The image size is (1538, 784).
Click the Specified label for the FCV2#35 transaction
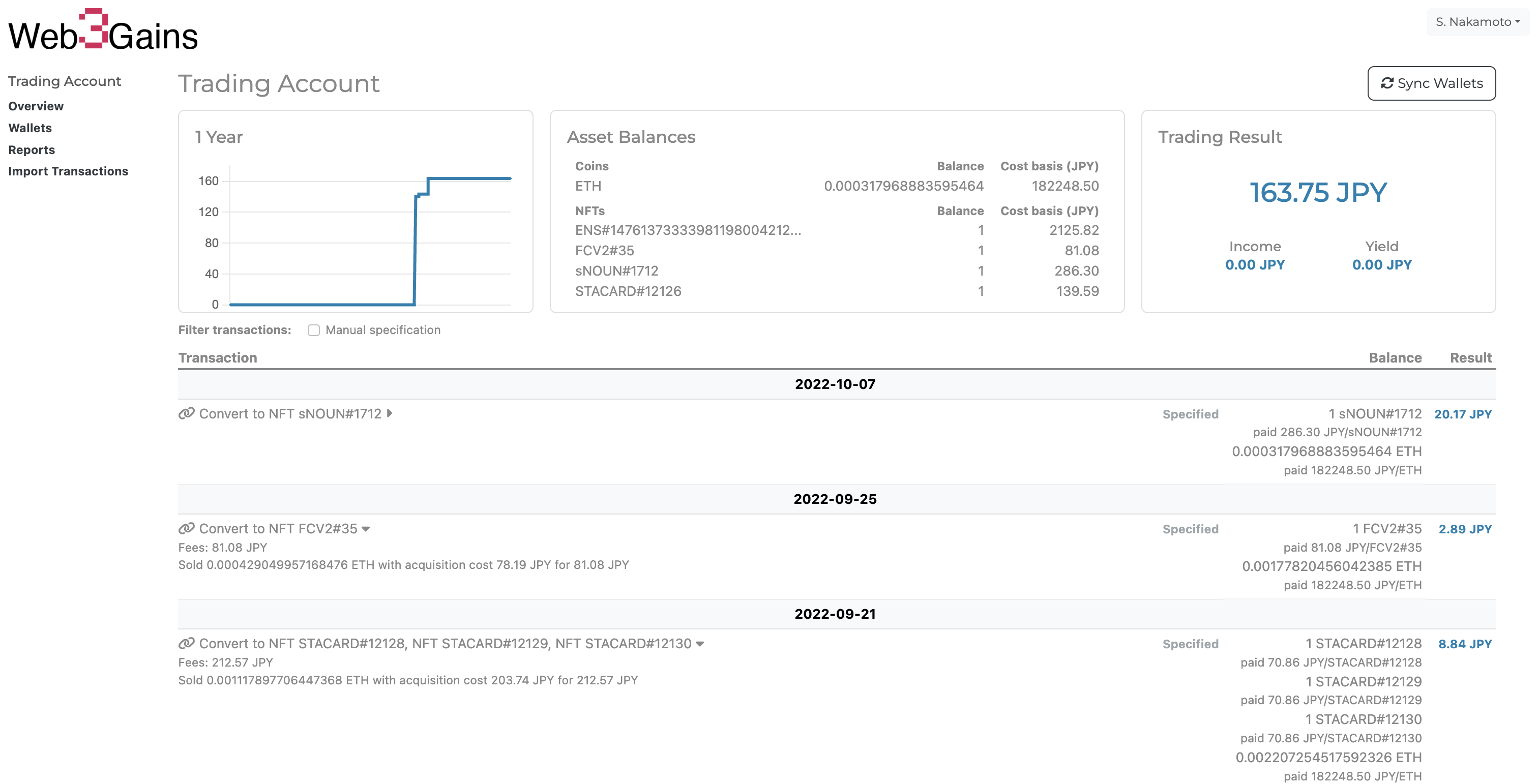tap(1190, 529)
